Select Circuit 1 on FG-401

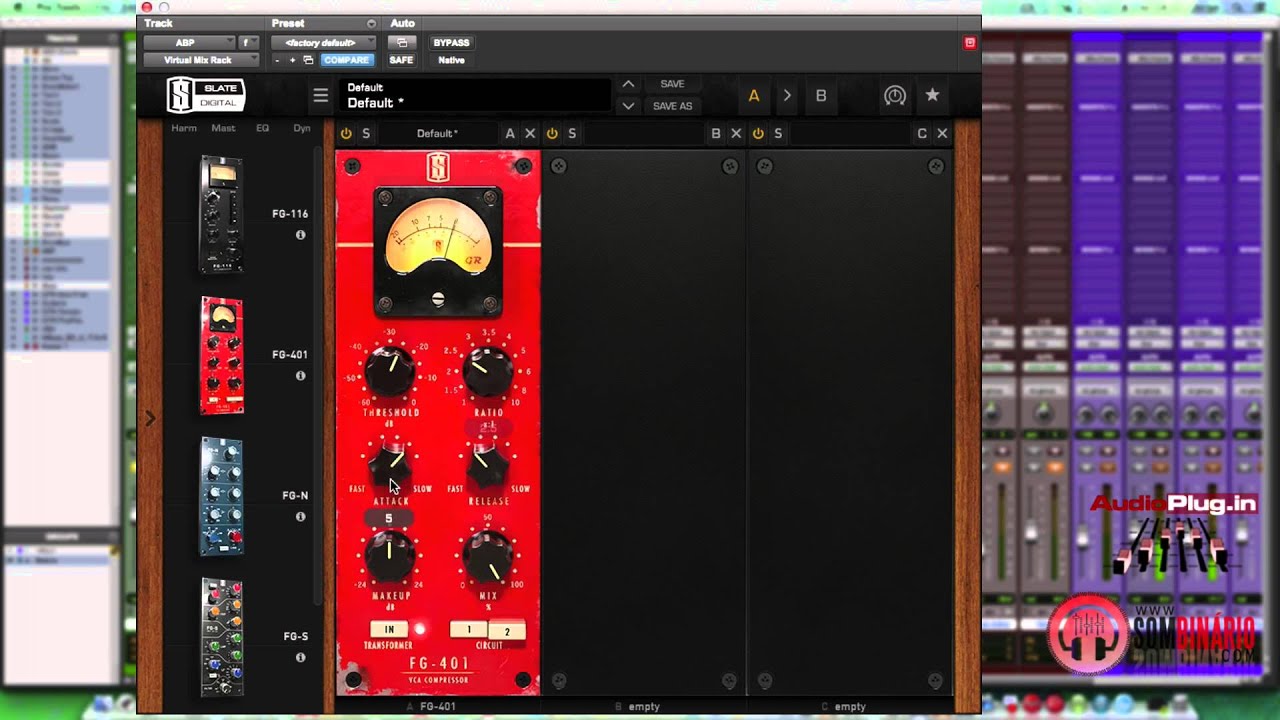[469, 630]
